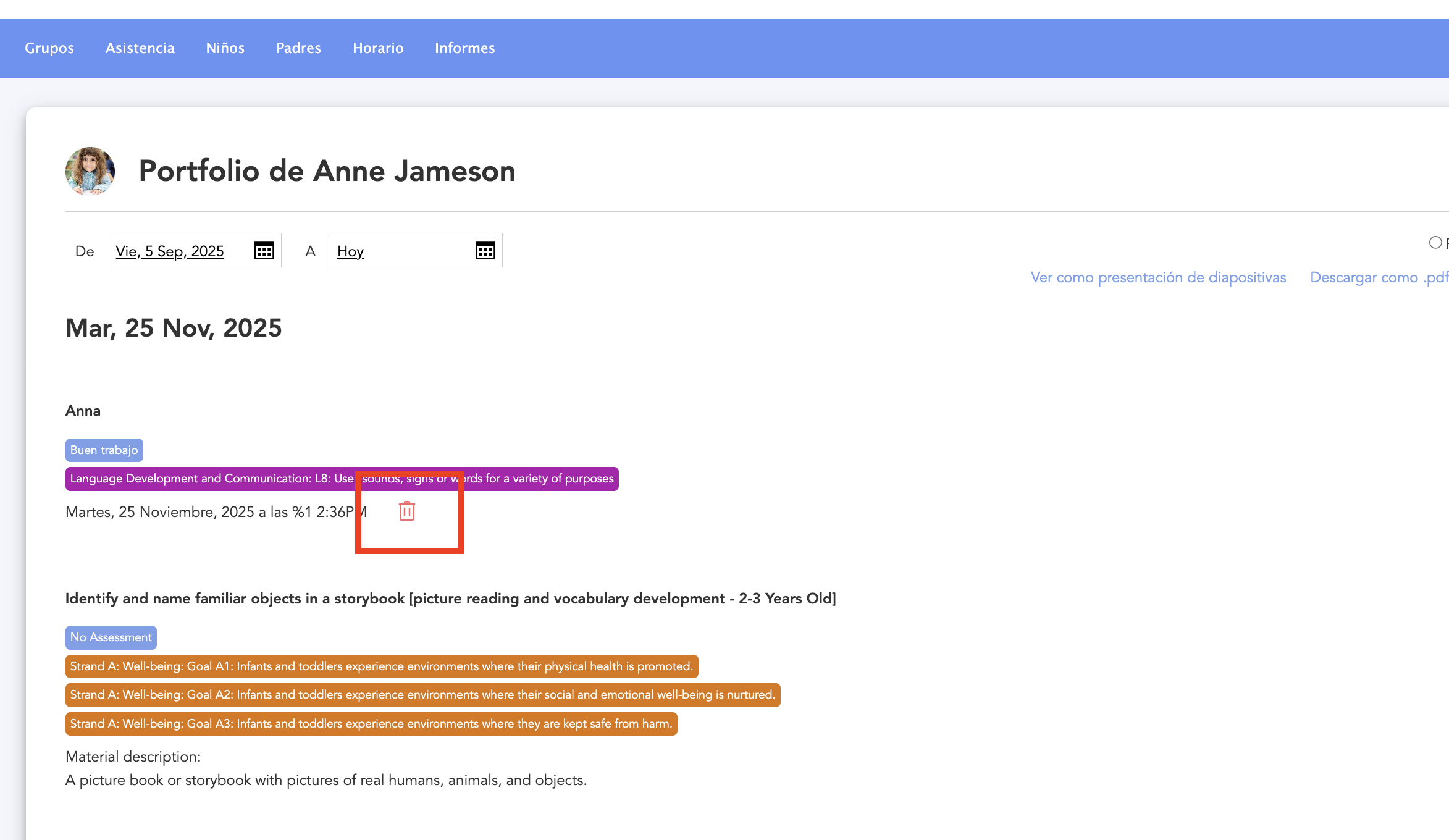The height and width of the screenshot is (840, 1449).
Task: Go to the Asistencia section
Action: tap(140, 48)
